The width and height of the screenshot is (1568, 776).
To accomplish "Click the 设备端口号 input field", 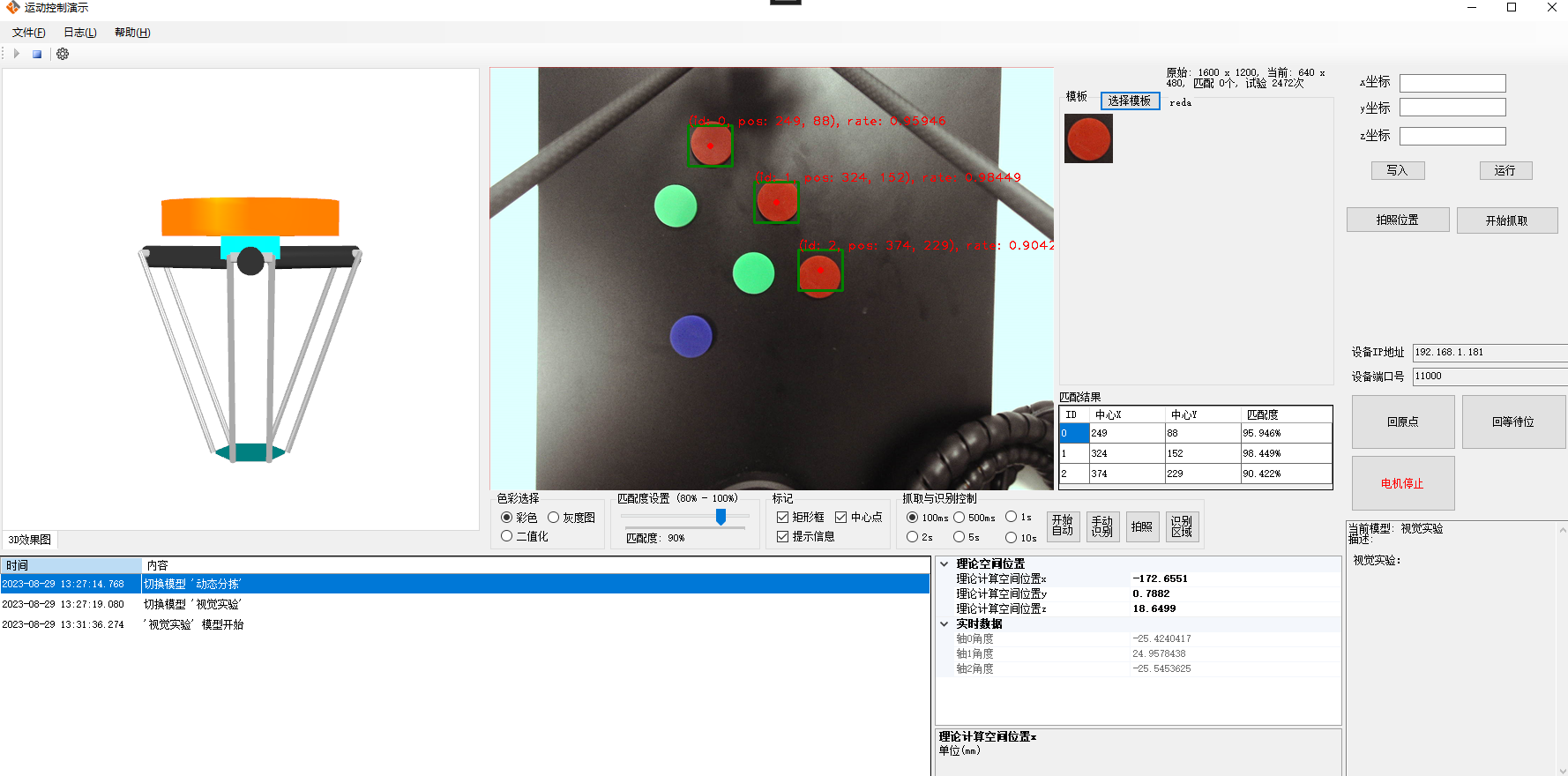I will tap(1490, 377).
